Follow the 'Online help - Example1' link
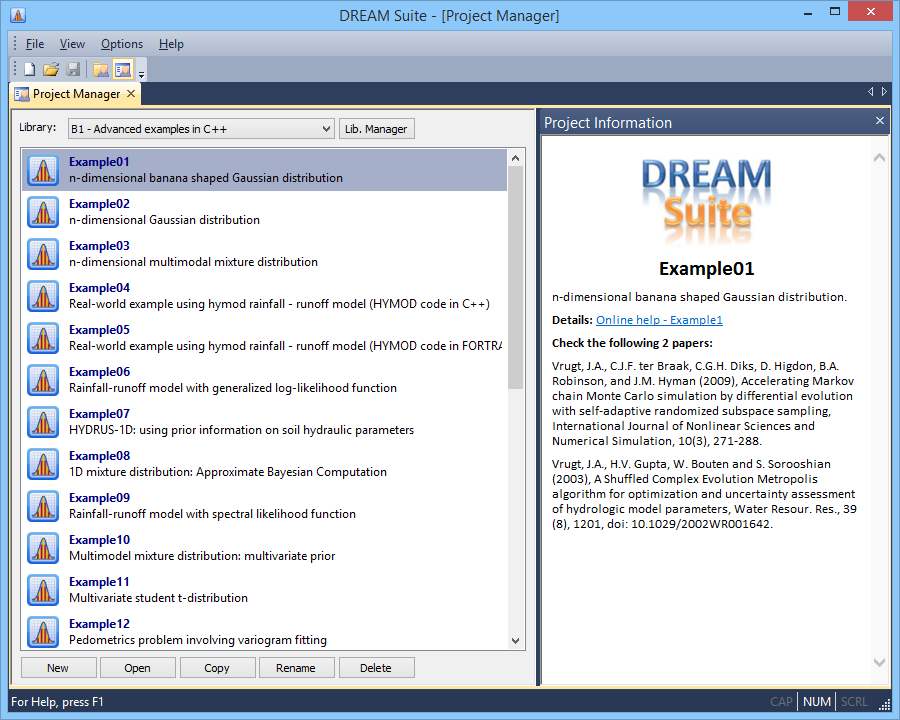Image resolution: width=900 pixels, height=720 pixels. 659,320
